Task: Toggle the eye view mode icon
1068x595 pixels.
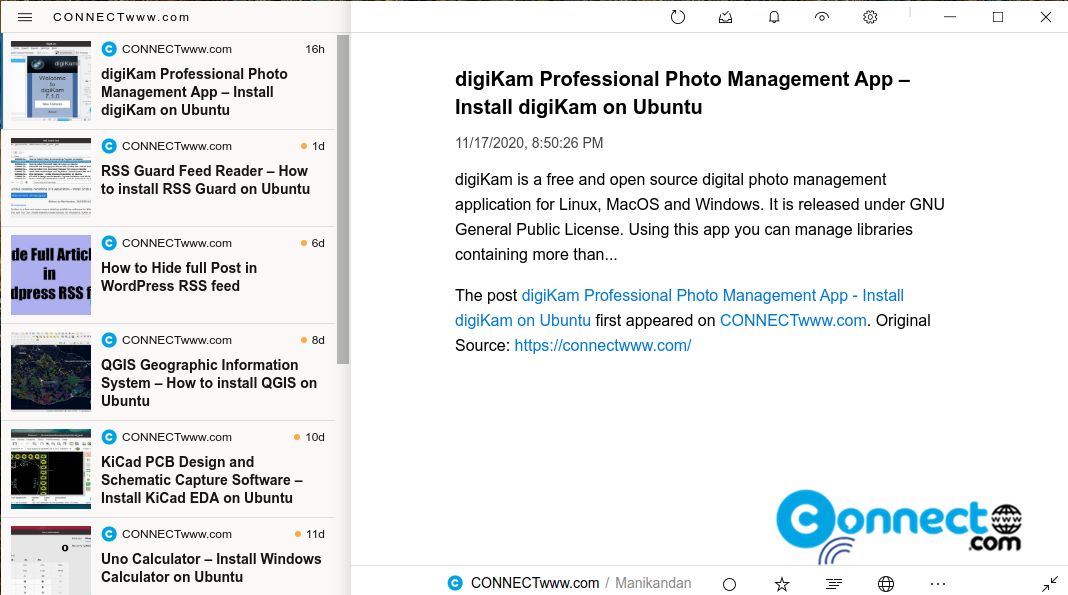Action: tap(822, 17)
